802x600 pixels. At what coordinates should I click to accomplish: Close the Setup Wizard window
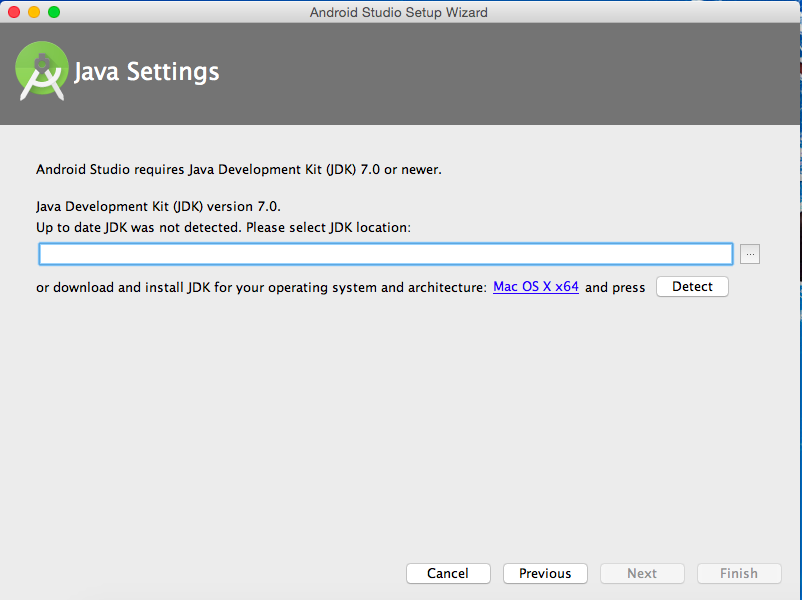(x=14, y=12)
